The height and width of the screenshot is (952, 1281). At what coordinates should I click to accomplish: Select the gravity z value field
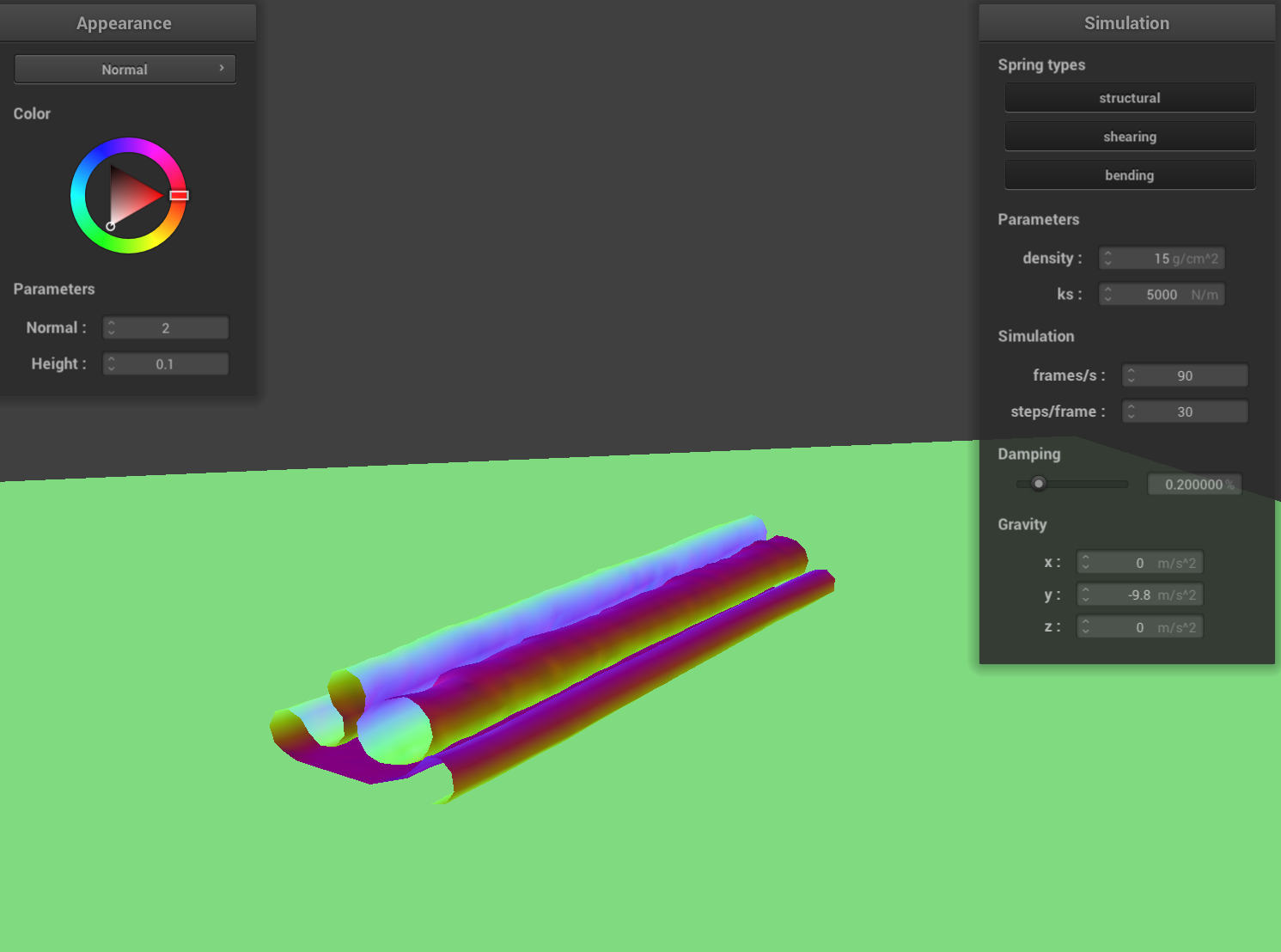click(x=1140, y=627)
